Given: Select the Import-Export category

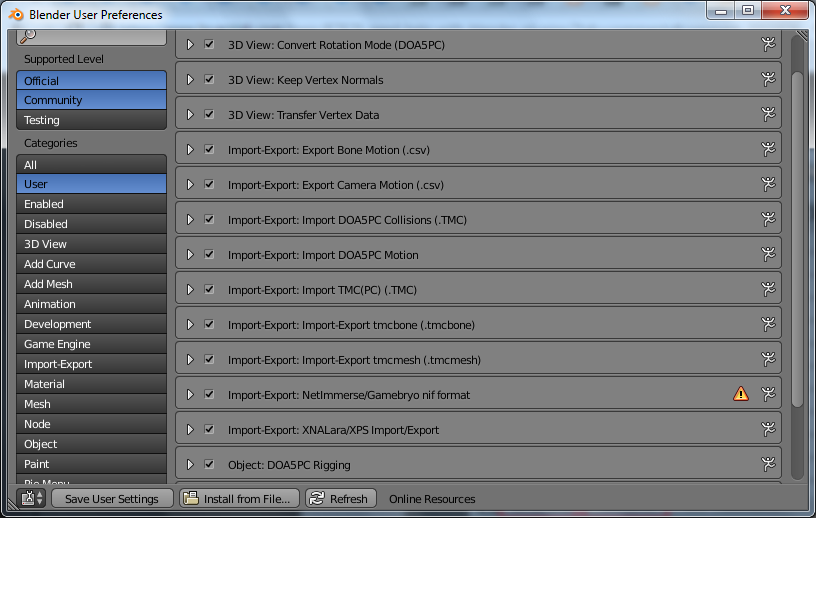Looking at the screenshot, I should click(92, 364).
